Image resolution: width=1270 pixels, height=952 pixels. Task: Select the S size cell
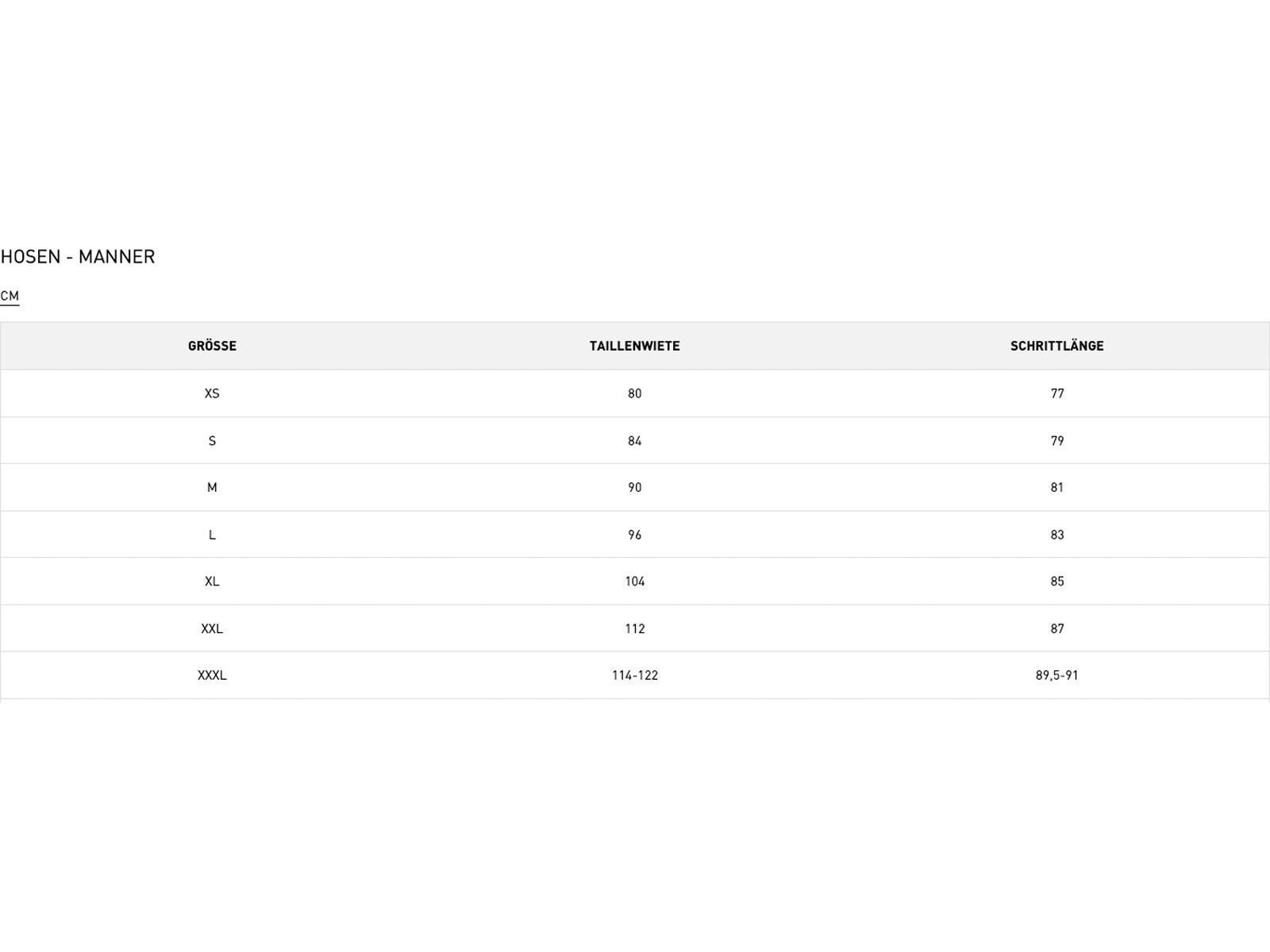click(212, 441)
